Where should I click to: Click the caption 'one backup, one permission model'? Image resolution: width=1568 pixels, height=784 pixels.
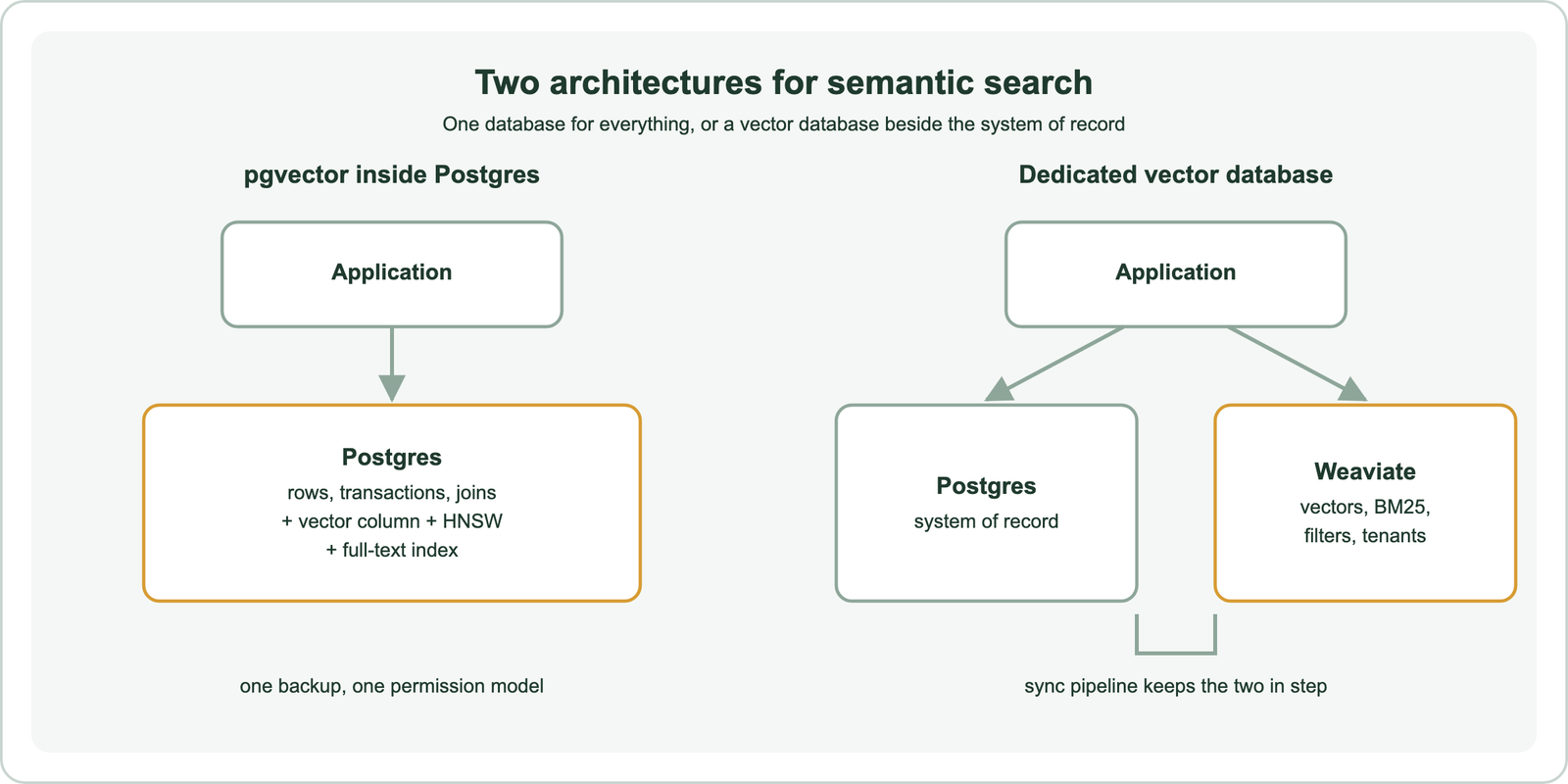pos(392,686)
